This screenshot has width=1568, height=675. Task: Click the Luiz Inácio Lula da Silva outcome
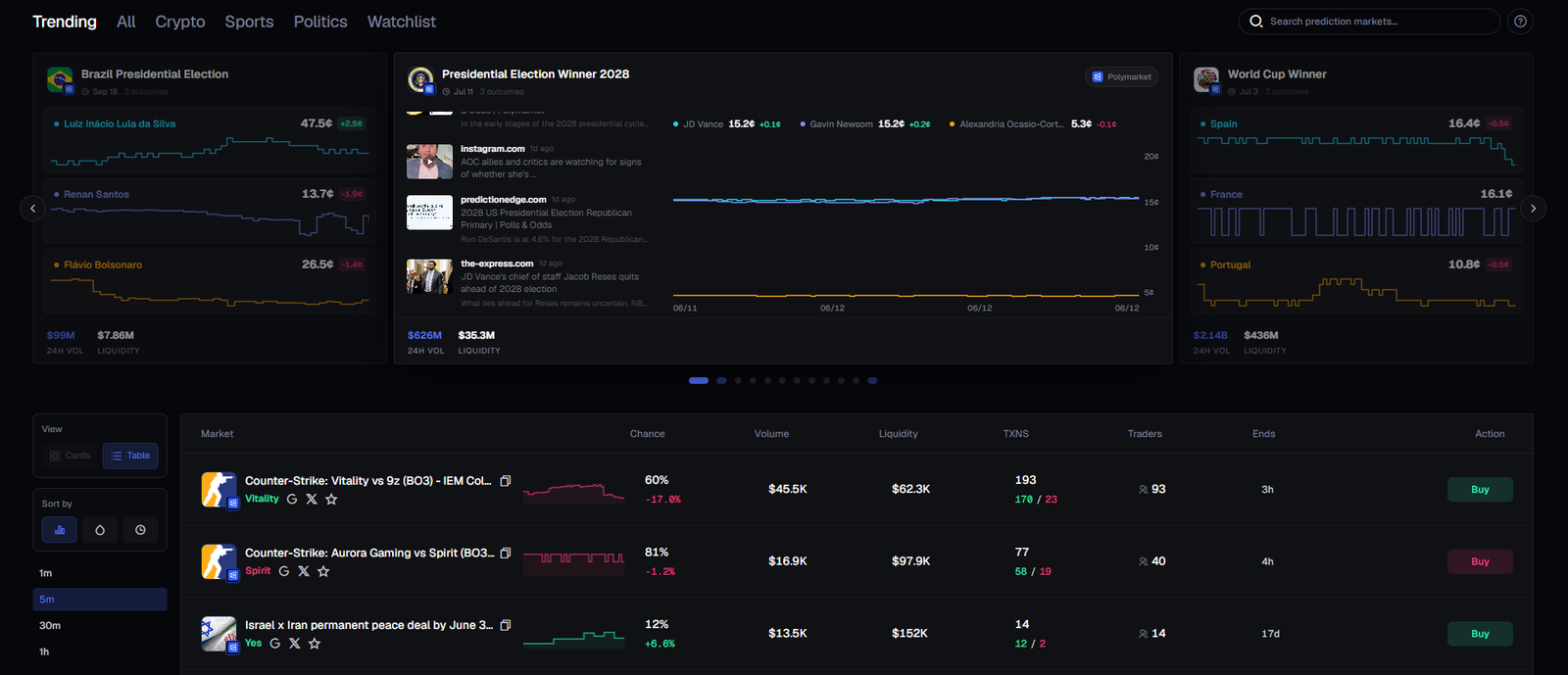click(x=209, y=142)
